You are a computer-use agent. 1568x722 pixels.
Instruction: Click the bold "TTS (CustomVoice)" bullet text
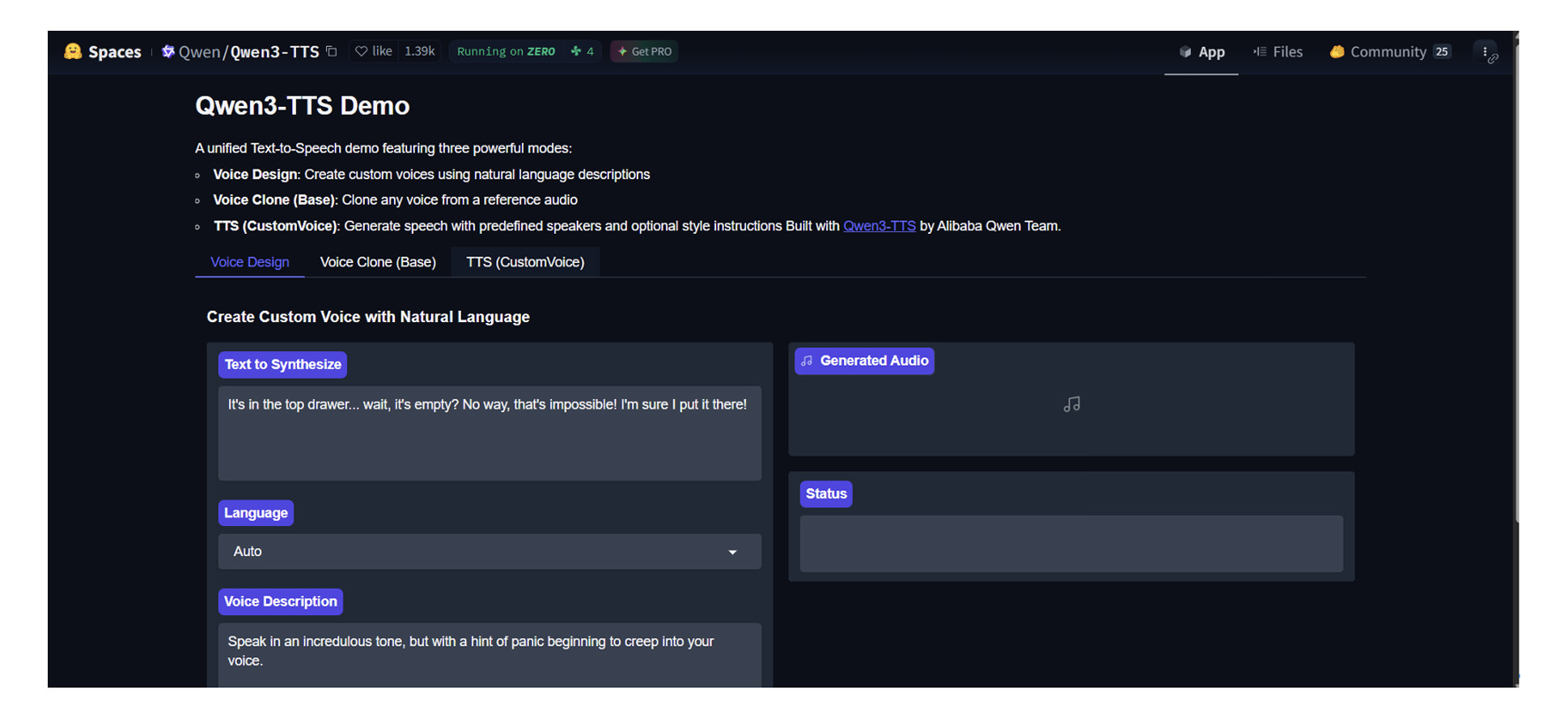pyautogui.click(x=275, y=226)
